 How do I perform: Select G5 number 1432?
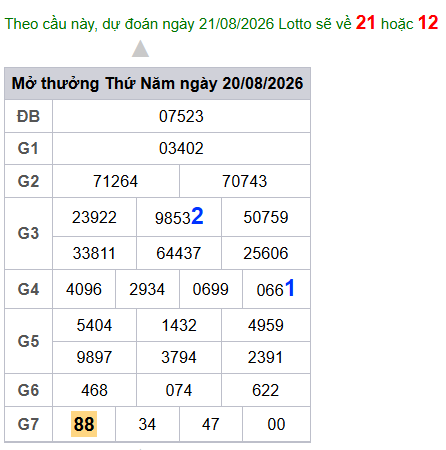(x=179, y=325)
